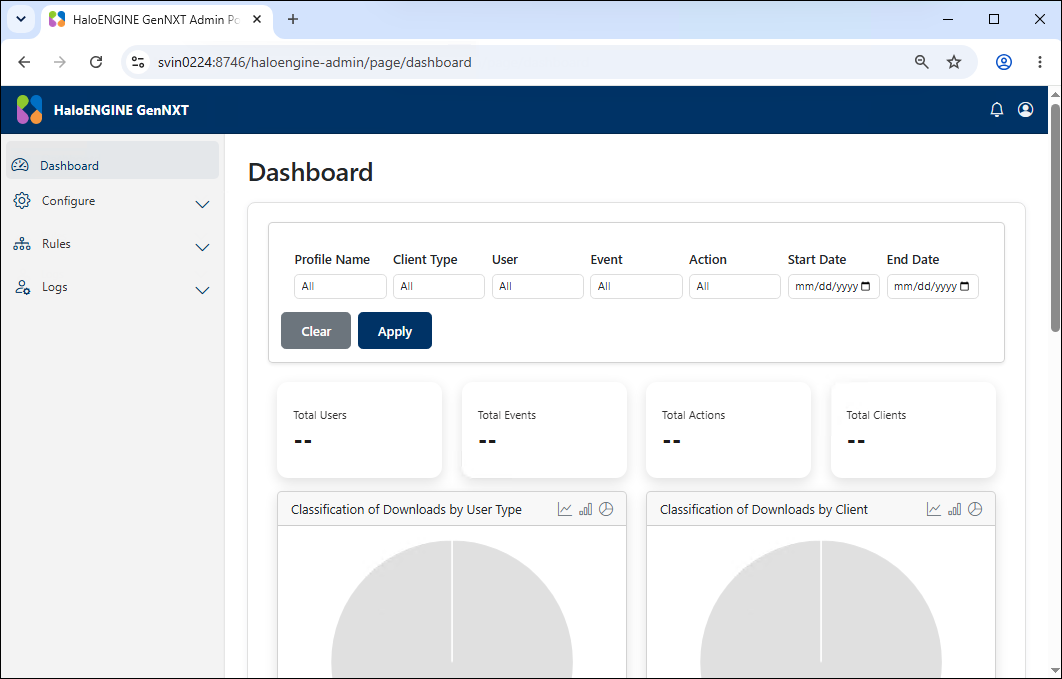The width and height of the screenshot is (1062, 679).
Task: Expand the Configure menu chevron
Action: pyautogui.click(x=202, y=204)
